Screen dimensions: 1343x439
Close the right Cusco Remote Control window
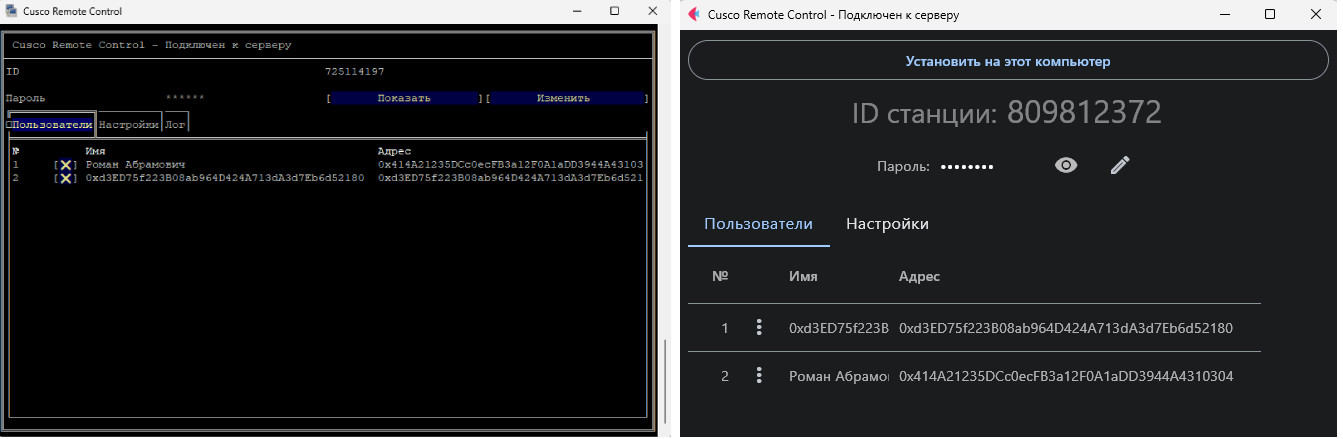[x=1316, y=14]
